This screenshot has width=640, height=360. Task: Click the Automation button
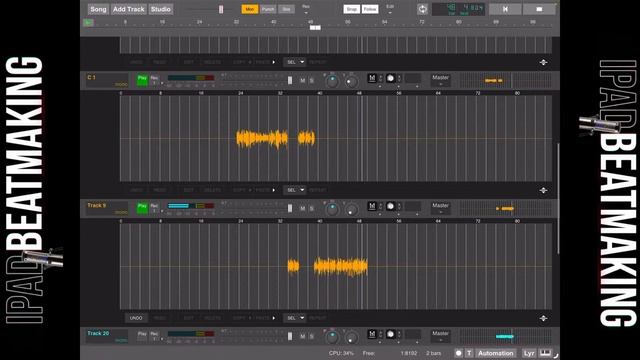pos(496,353)
